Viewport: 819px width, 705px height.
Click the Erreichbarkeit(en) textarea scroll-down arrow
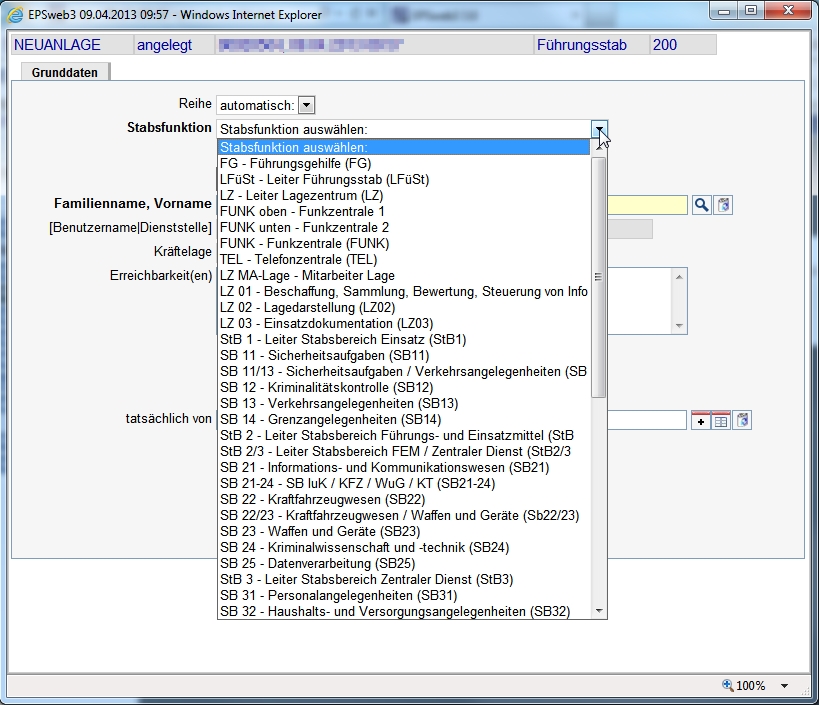pyautogui.click(x=679, y=325)
